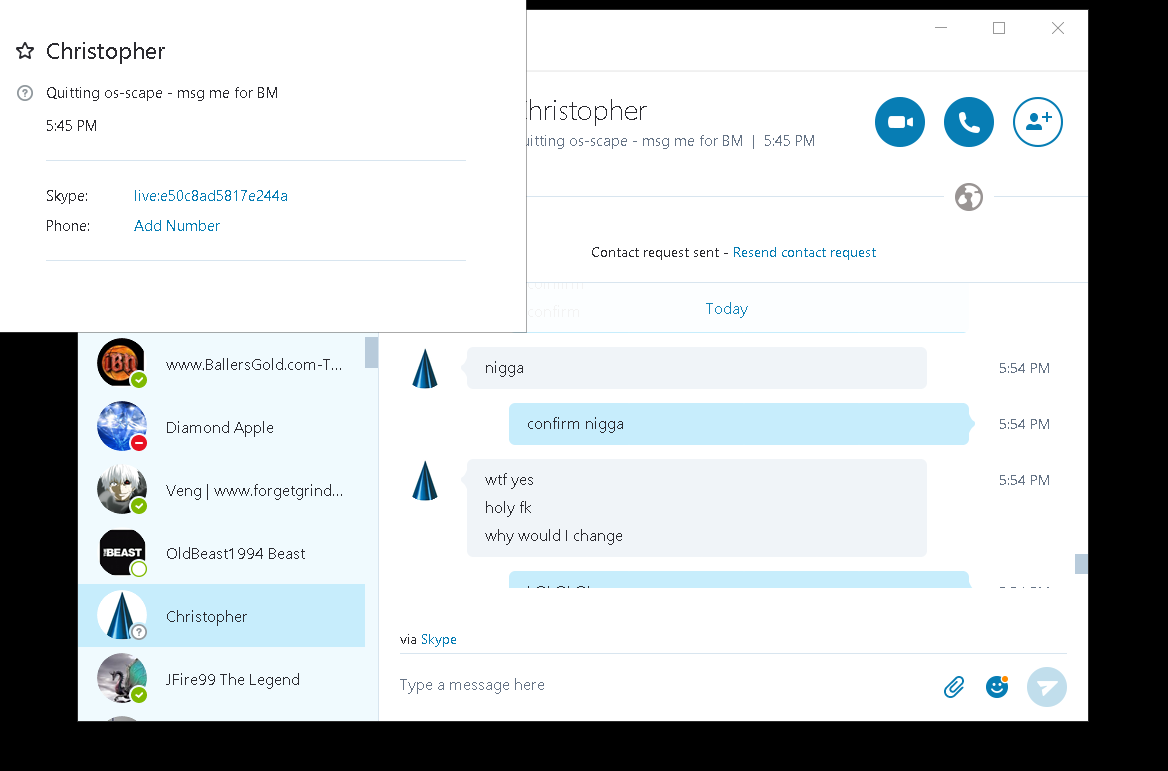Start a voice call with Christopher
This screenshot has width=1168, height=771.
point(968,122)
